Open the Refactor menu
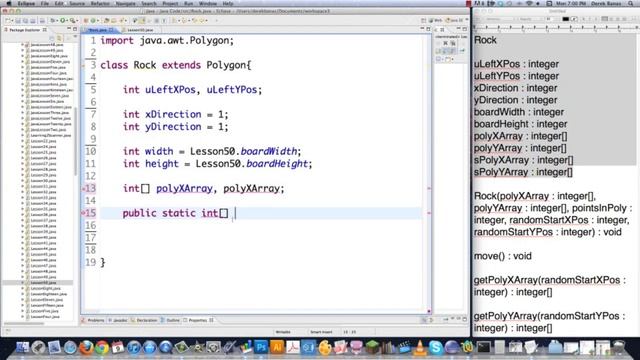This screenshot has width=640, height=360. (100, 3)
